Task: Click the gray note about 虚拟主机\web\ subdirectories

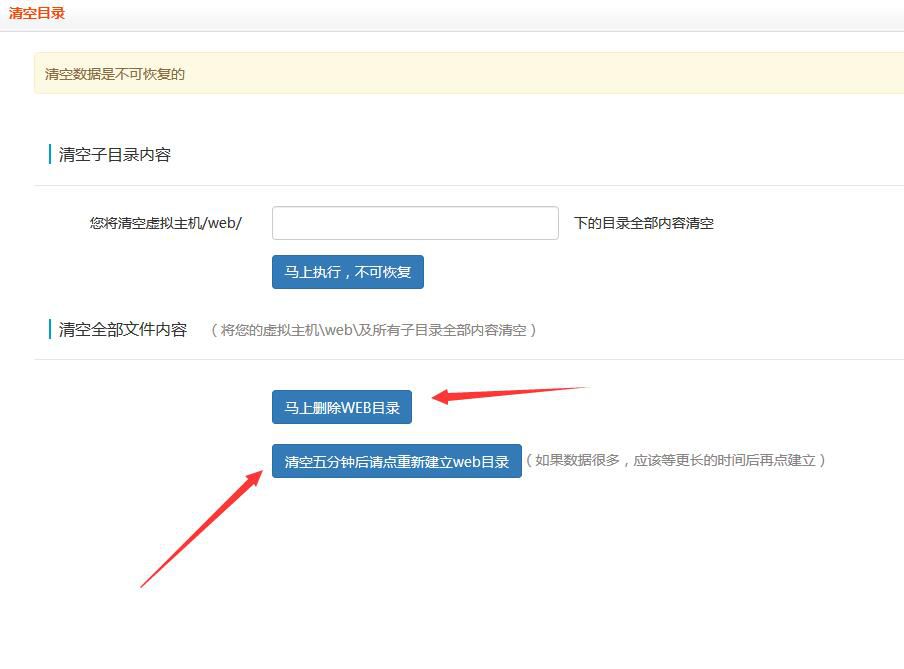Action: 373,330
